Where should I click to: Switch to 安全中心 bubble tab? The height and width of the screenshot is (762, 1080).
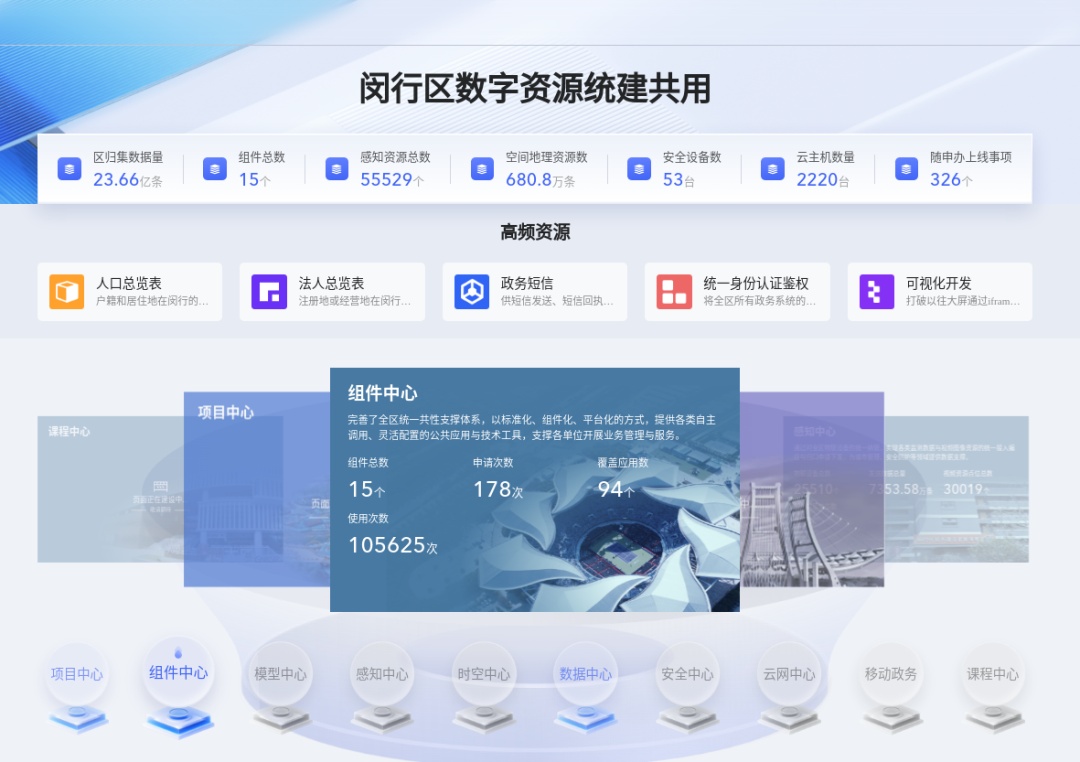click(687, 674)
